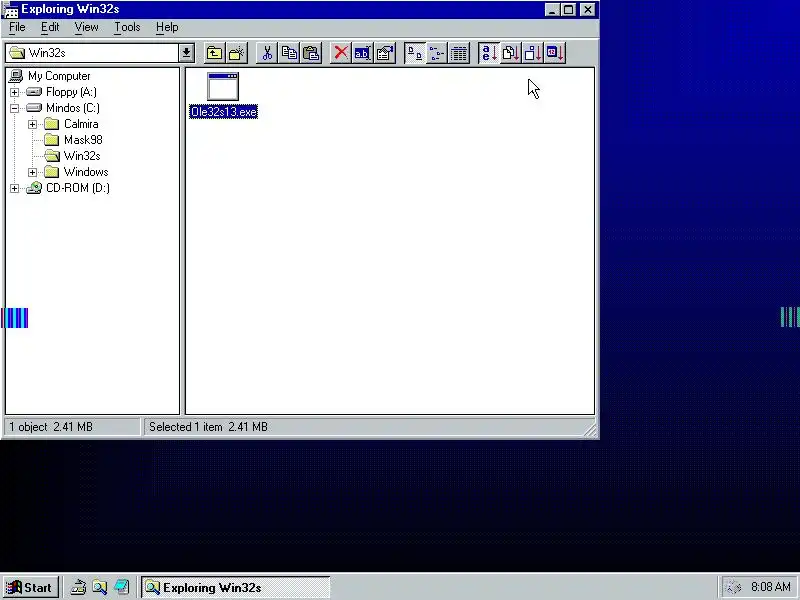Click the open Win32s folder icon
Viewport: 800px width, 600px height.
[52, 156]
